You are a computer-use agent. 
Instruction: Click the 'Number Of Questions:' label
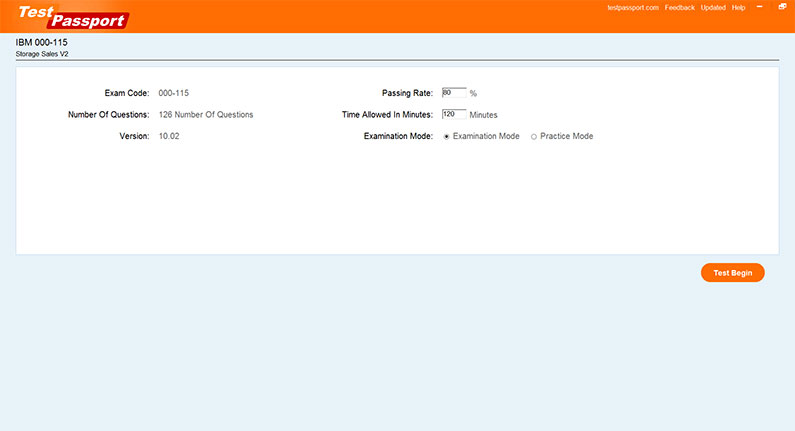click(109, 115)
